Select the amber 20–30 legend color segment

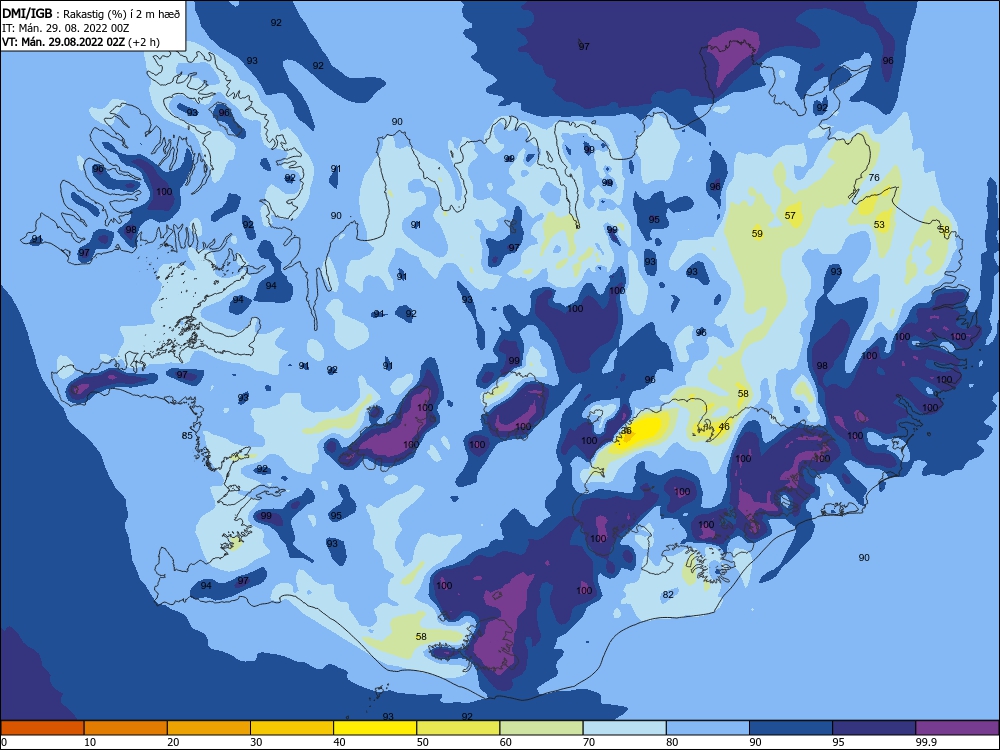tap(209, 728)
